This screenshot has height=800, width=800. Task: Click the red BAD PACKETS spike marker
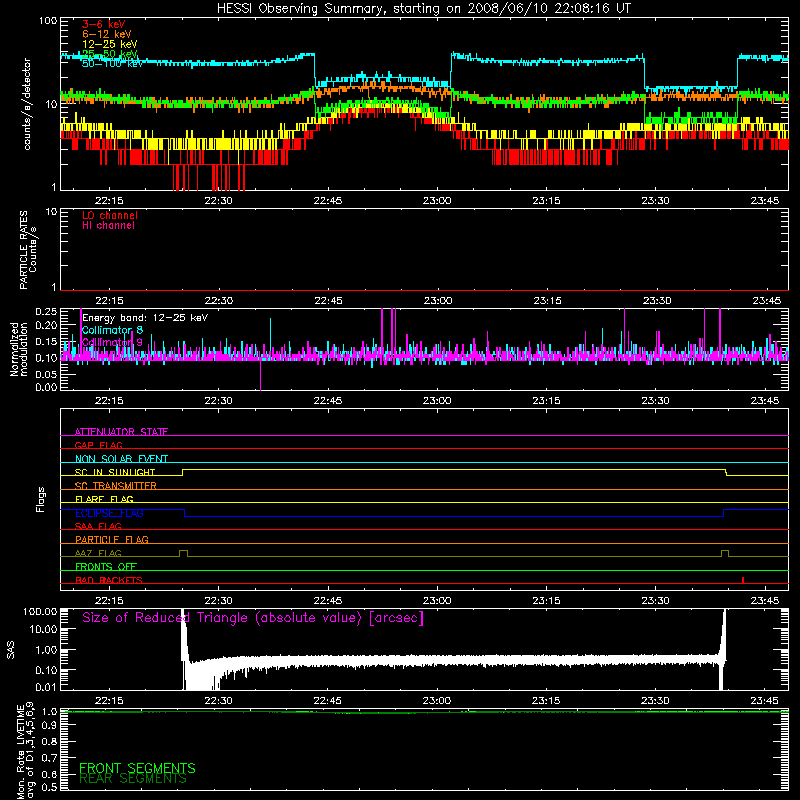point(743,580)
